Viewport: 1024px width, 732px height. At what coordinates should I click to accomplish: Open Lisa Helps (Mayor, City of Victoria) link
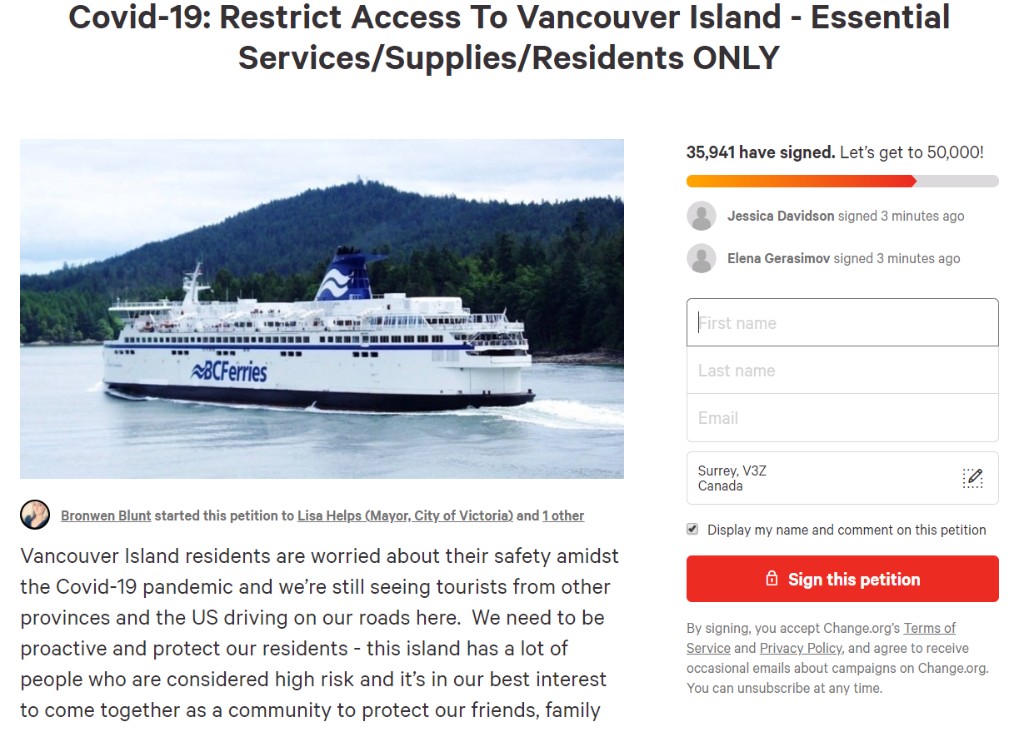point(405,515)
